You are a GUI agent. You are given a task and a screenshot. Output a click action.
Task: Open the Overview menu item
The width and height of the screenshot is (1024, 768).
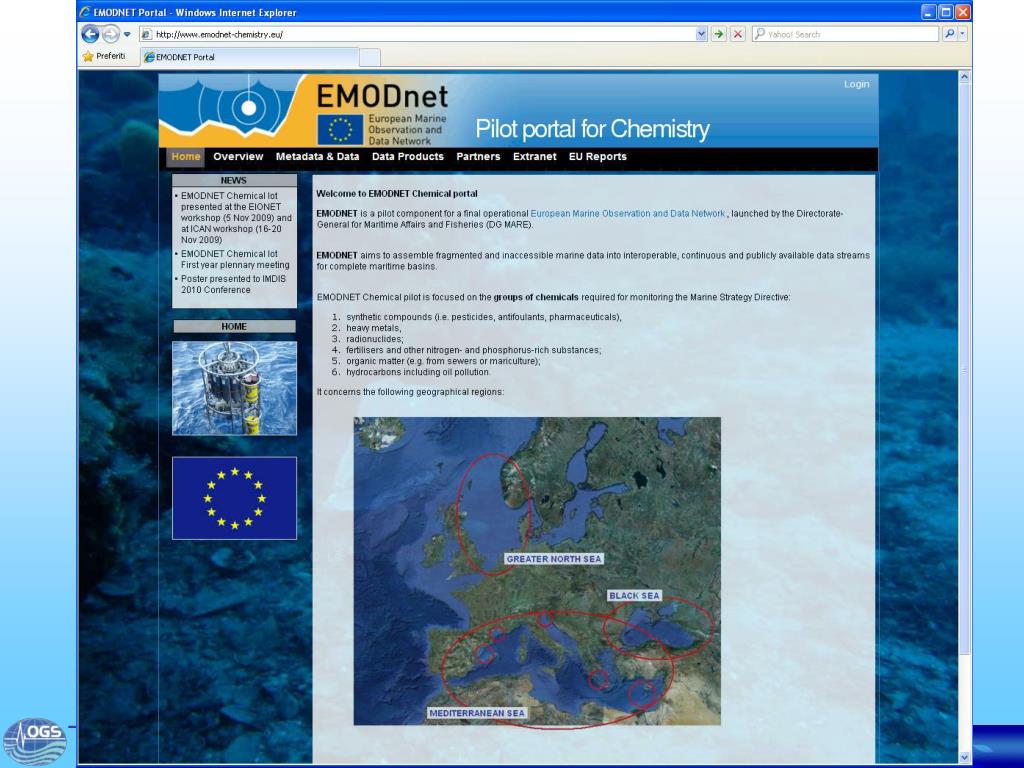pyautogui.click(x=238, y=157)
